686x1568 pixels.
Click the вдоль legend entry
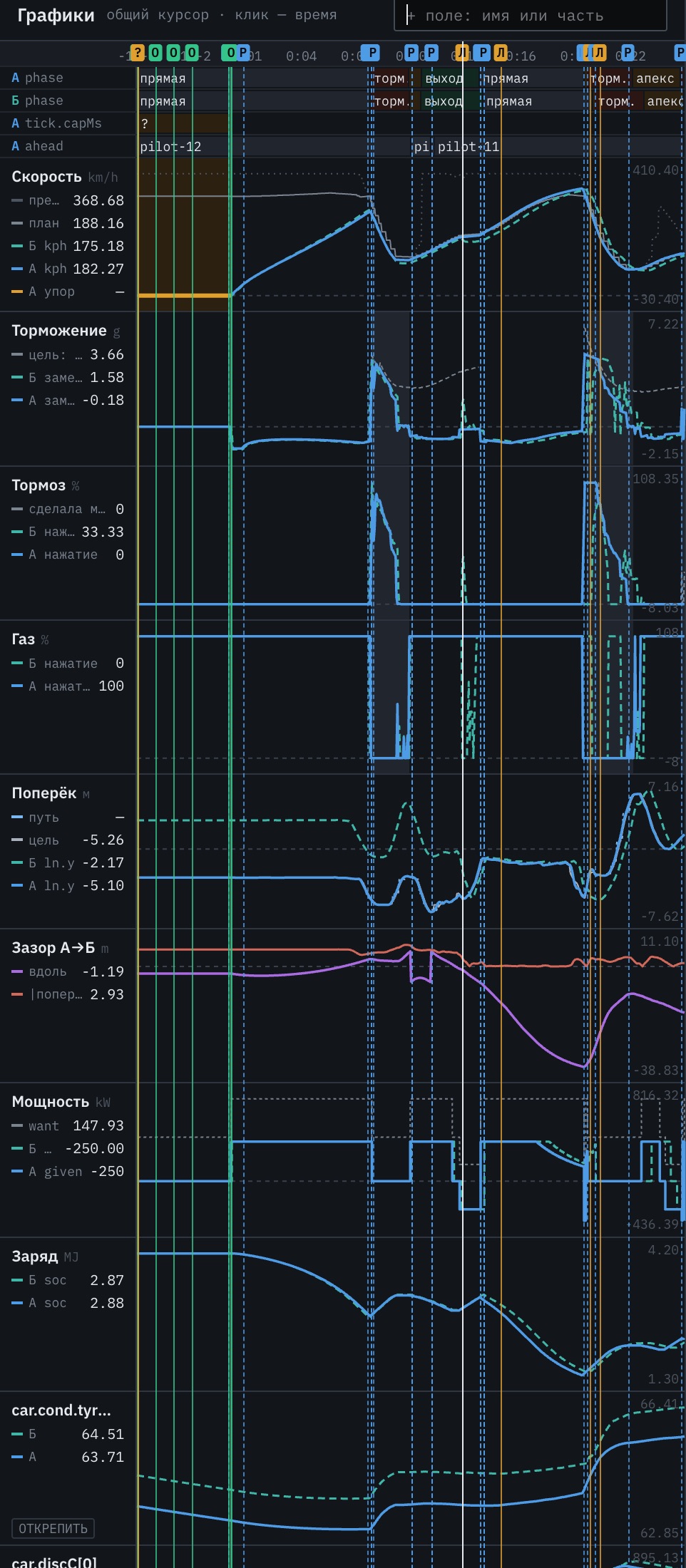pyautogui.click(x=68, y=971)
